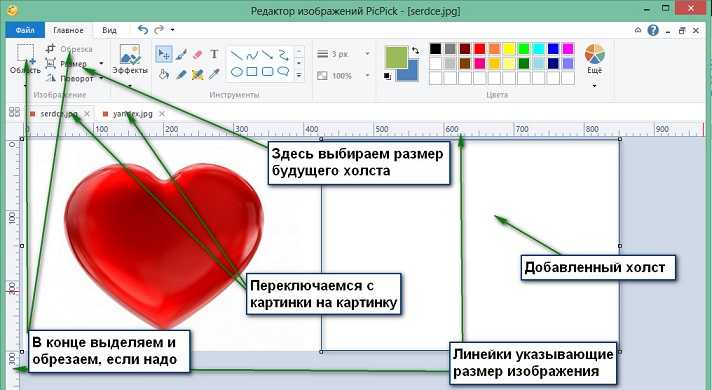
Task: Pick the cyan palette swatch
Action: pyautogui.click(x=539, y=49)
